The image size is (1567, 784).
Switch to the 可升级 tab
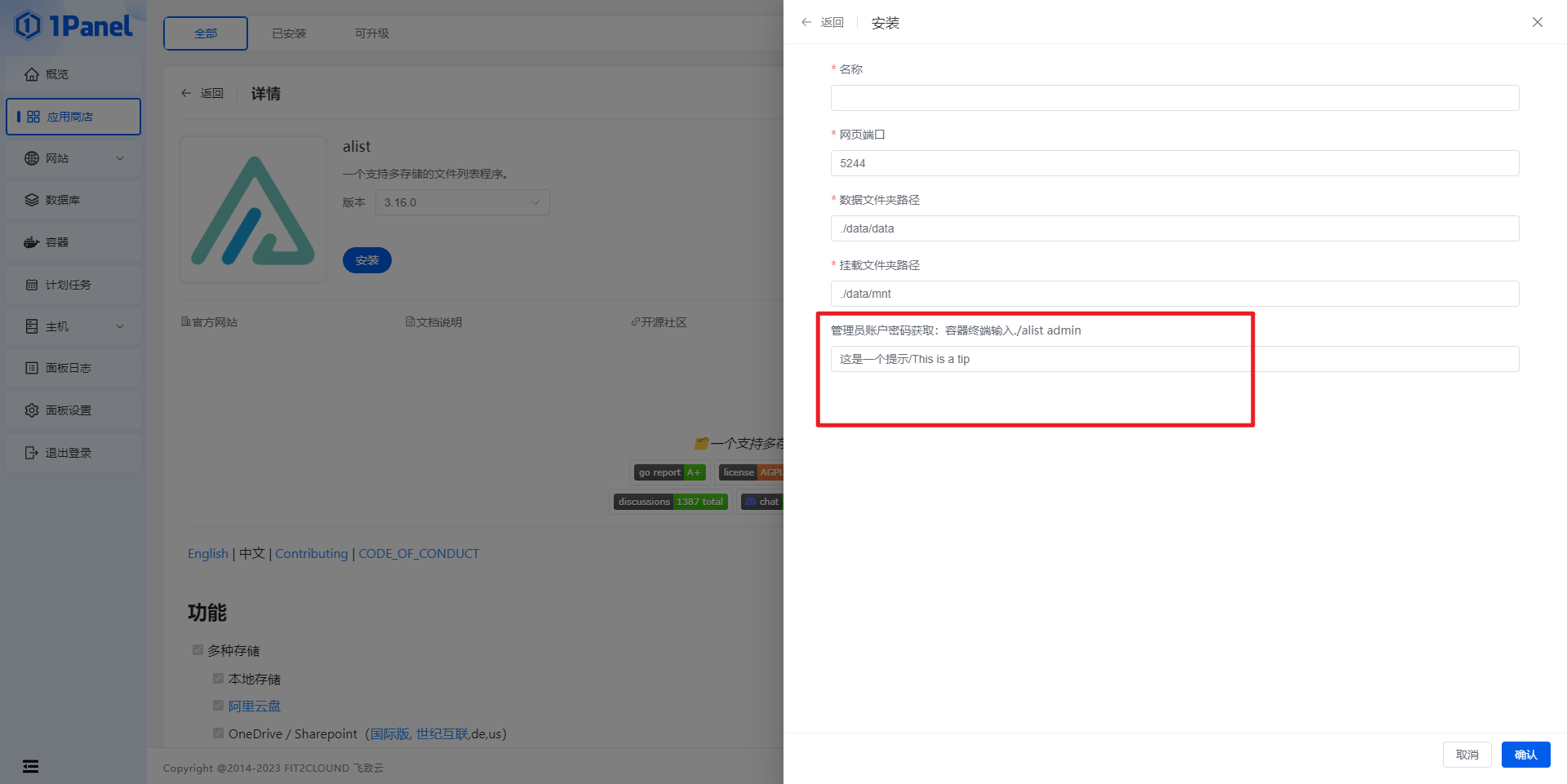click(373, 33)
